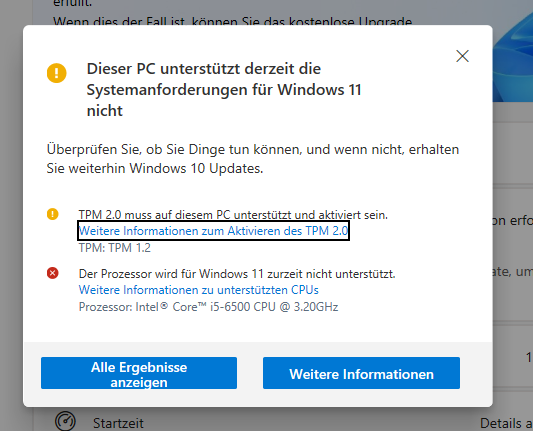Click the Startzeit gauge icon
533x431 pixels.
tap(65, 421)
